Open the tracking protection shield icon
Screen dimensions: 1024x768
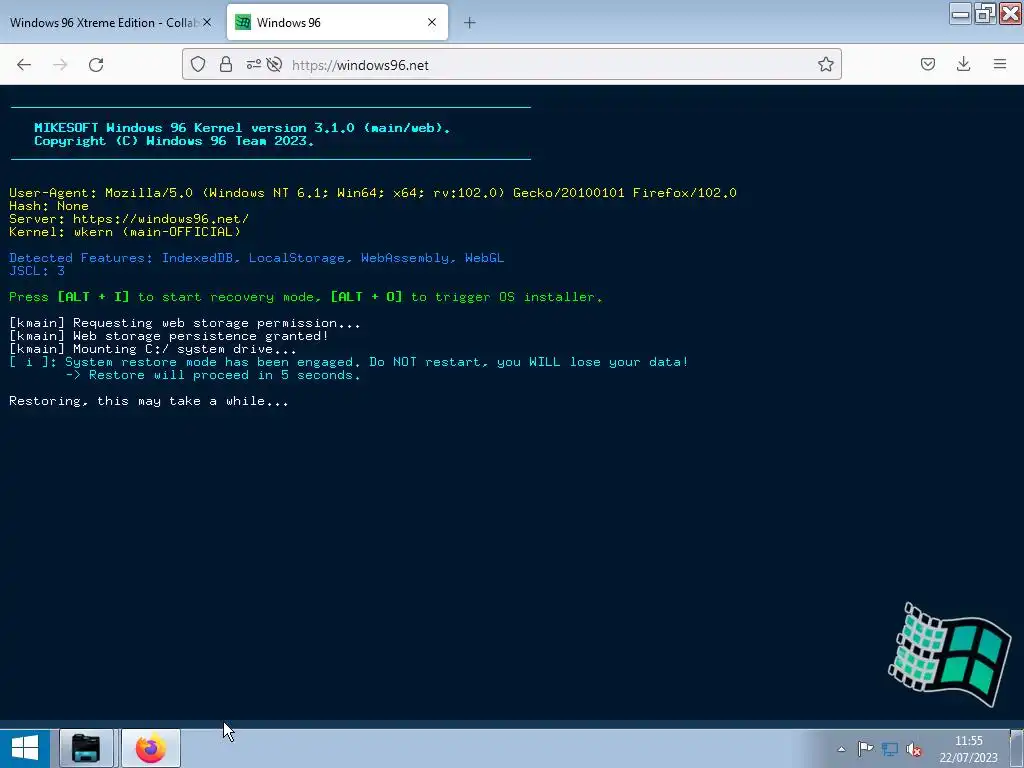tap(198, 64)
